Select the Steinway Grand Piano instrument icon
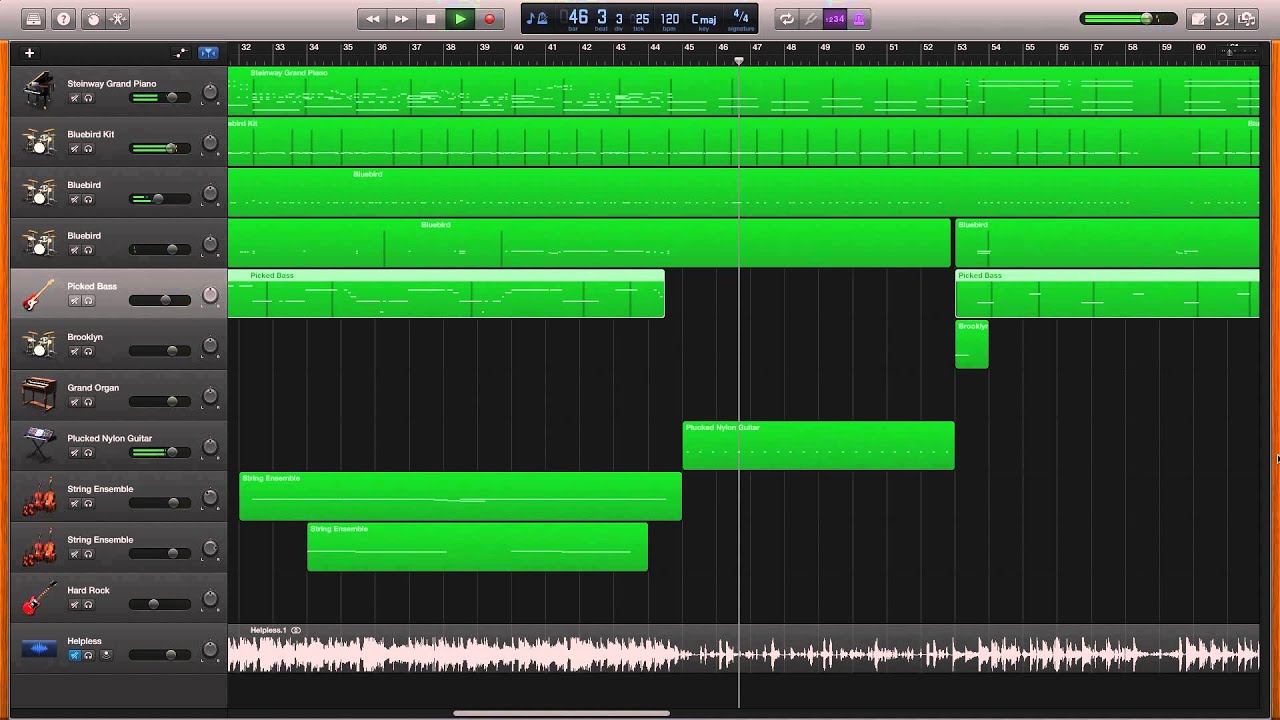 click(x=39, y=92)
